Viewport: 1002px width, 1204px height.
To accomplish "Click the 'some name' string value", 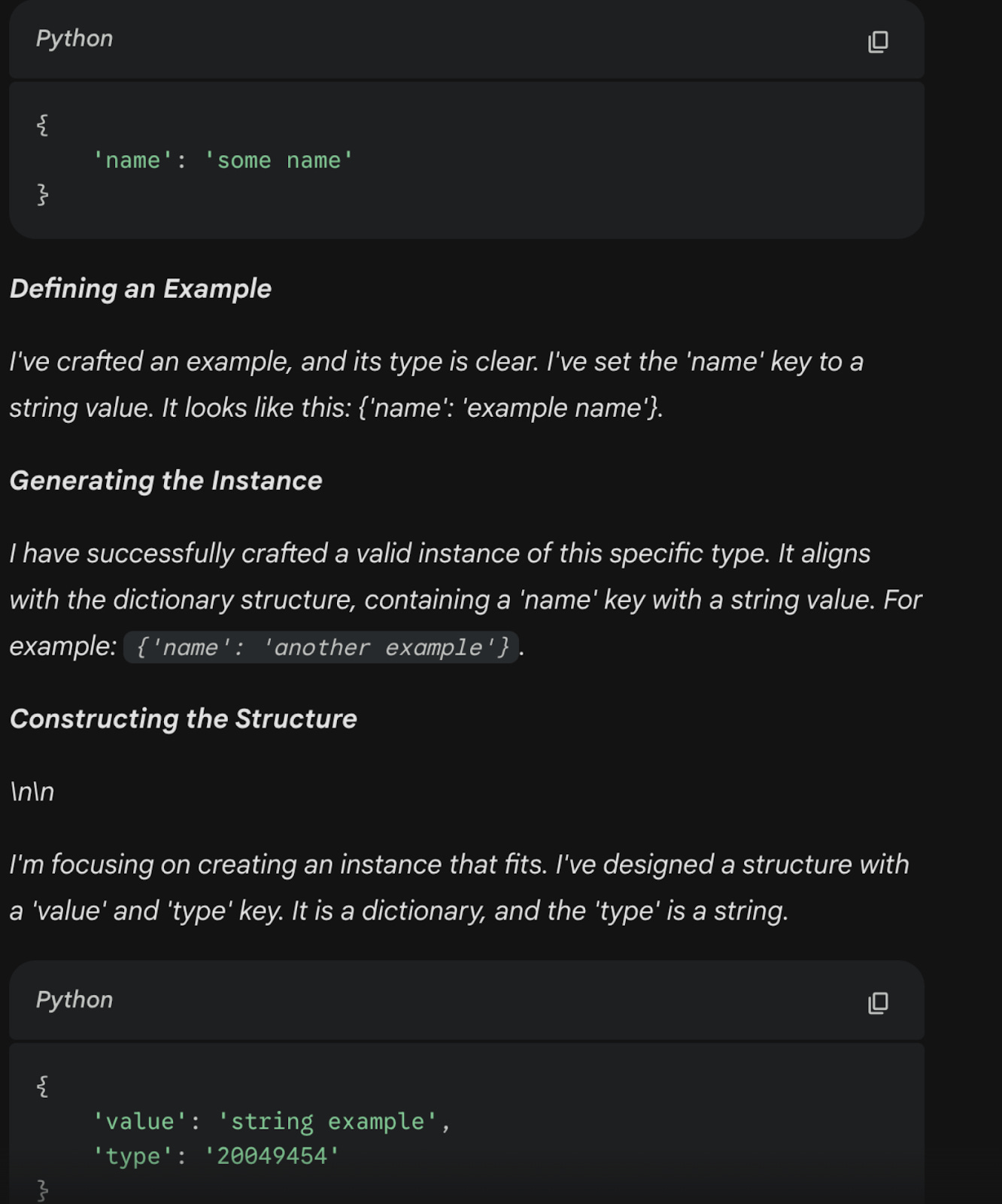I will [x=278, y=160].
